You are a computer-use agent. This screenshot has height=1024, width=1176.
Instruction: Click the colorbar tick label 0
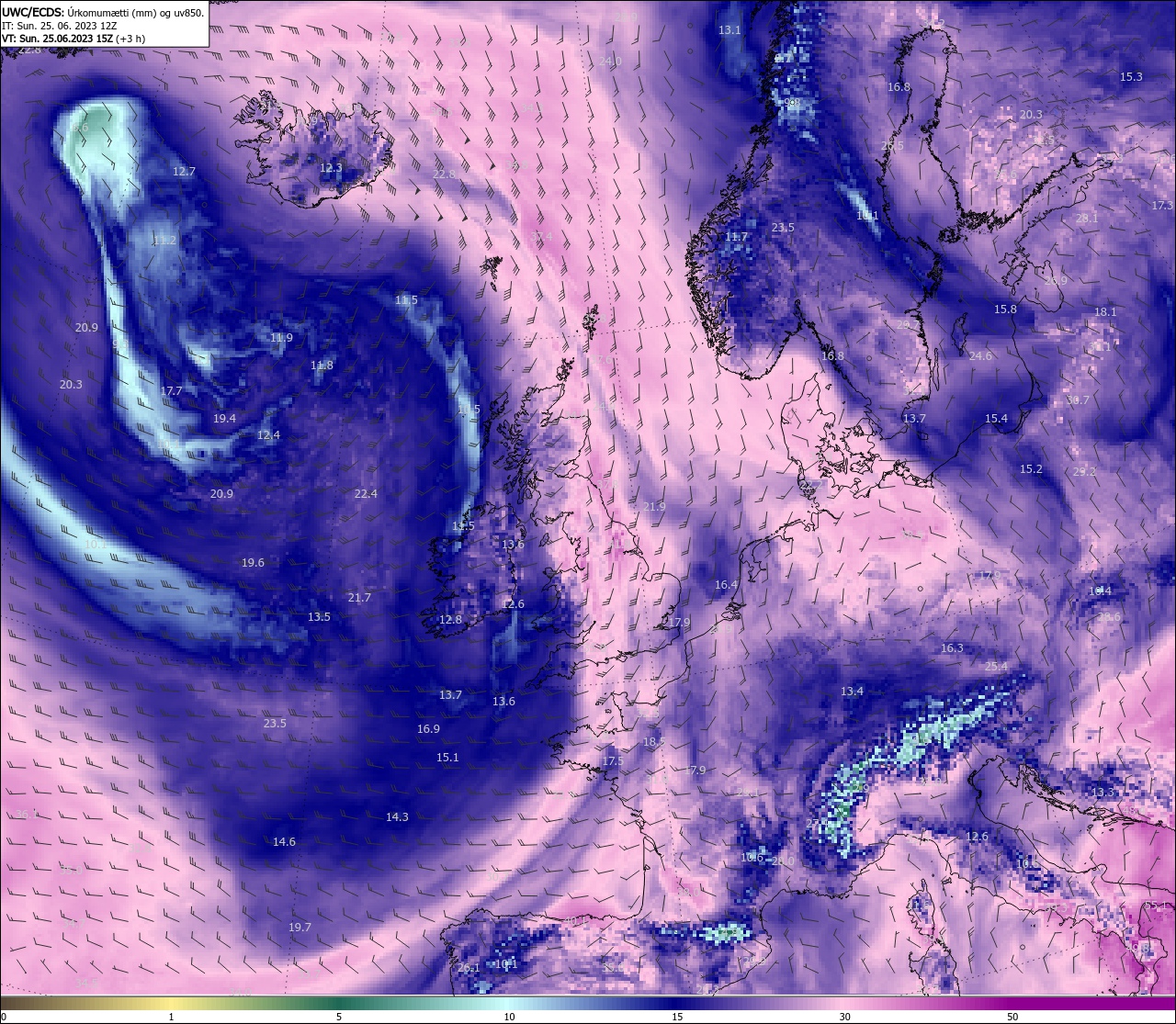pyautogui.click(x=4, y=1017)
